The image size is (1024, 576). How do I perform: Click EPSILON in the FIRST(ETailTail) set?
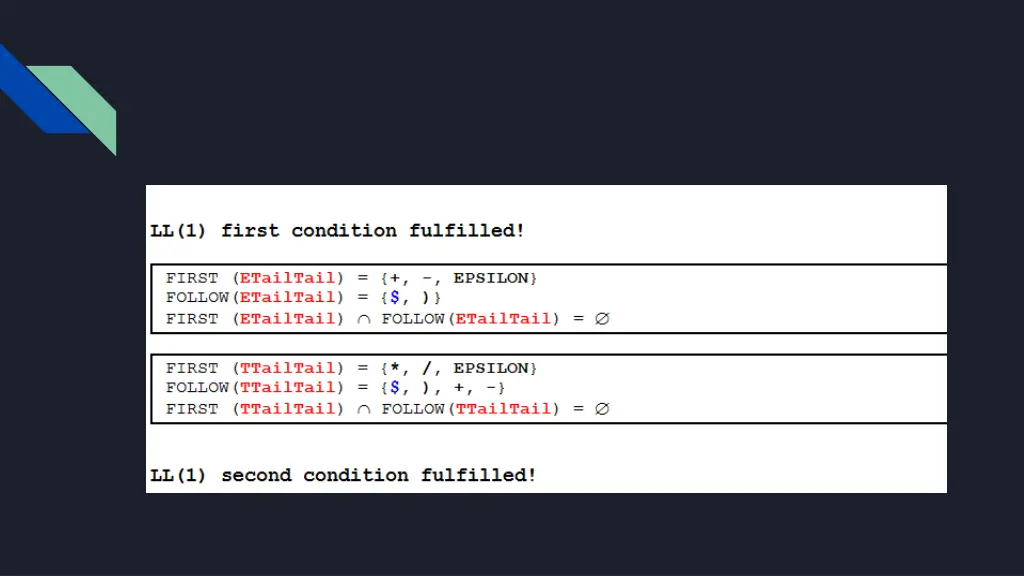coord(491,278)
